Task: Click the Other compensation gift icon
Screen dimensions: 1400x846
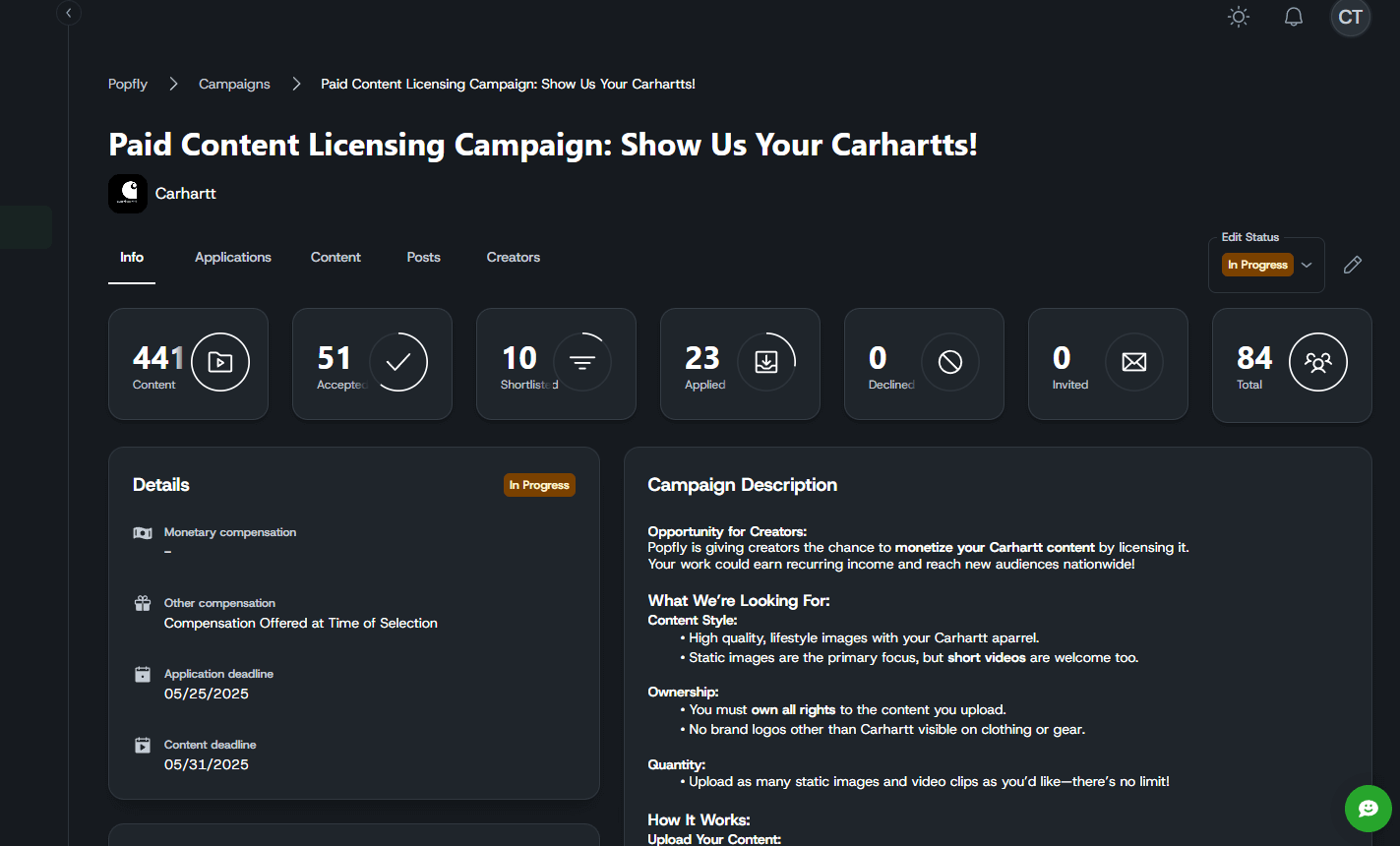Action: [x=143, y=603]
